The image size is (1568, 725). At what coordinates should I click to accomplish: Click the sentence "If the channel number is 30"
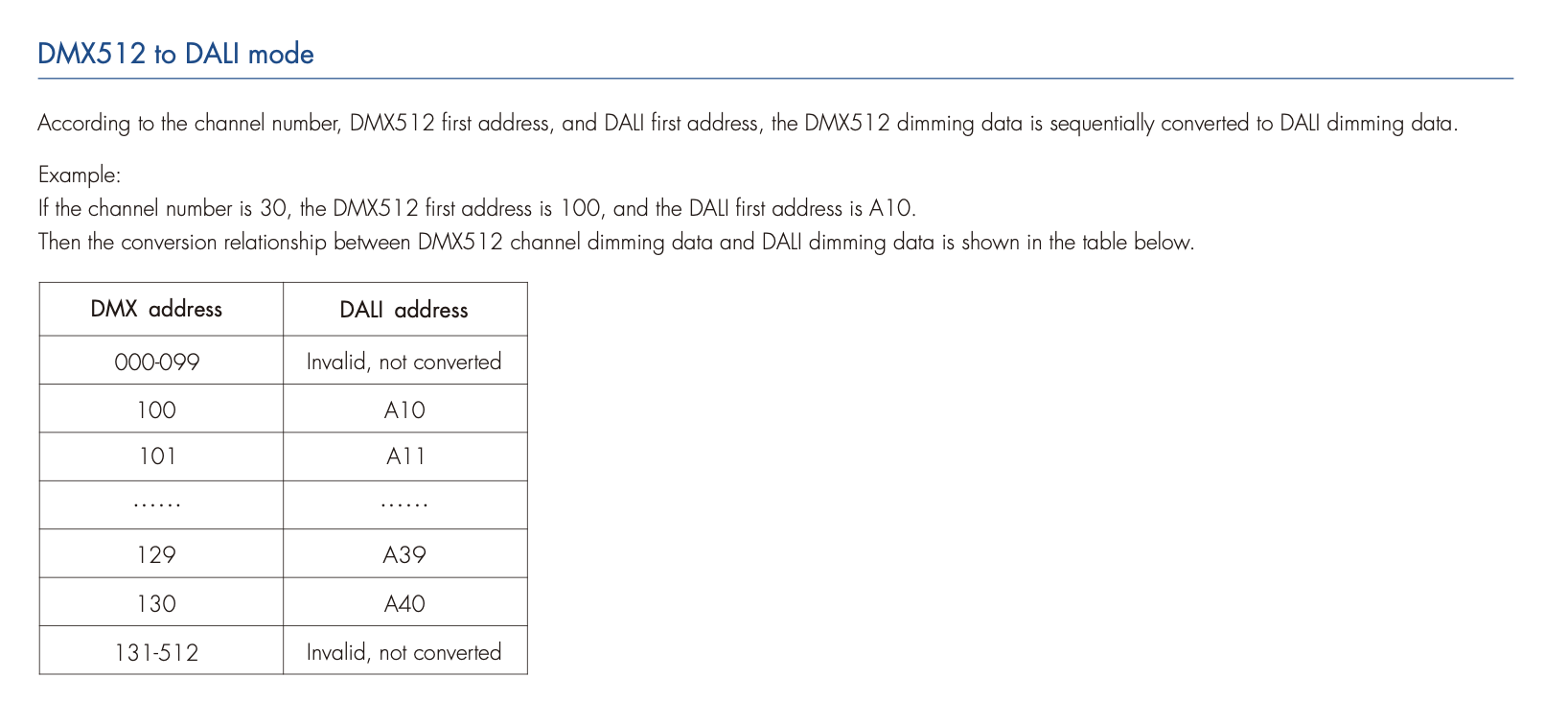[x=476, y=209]
